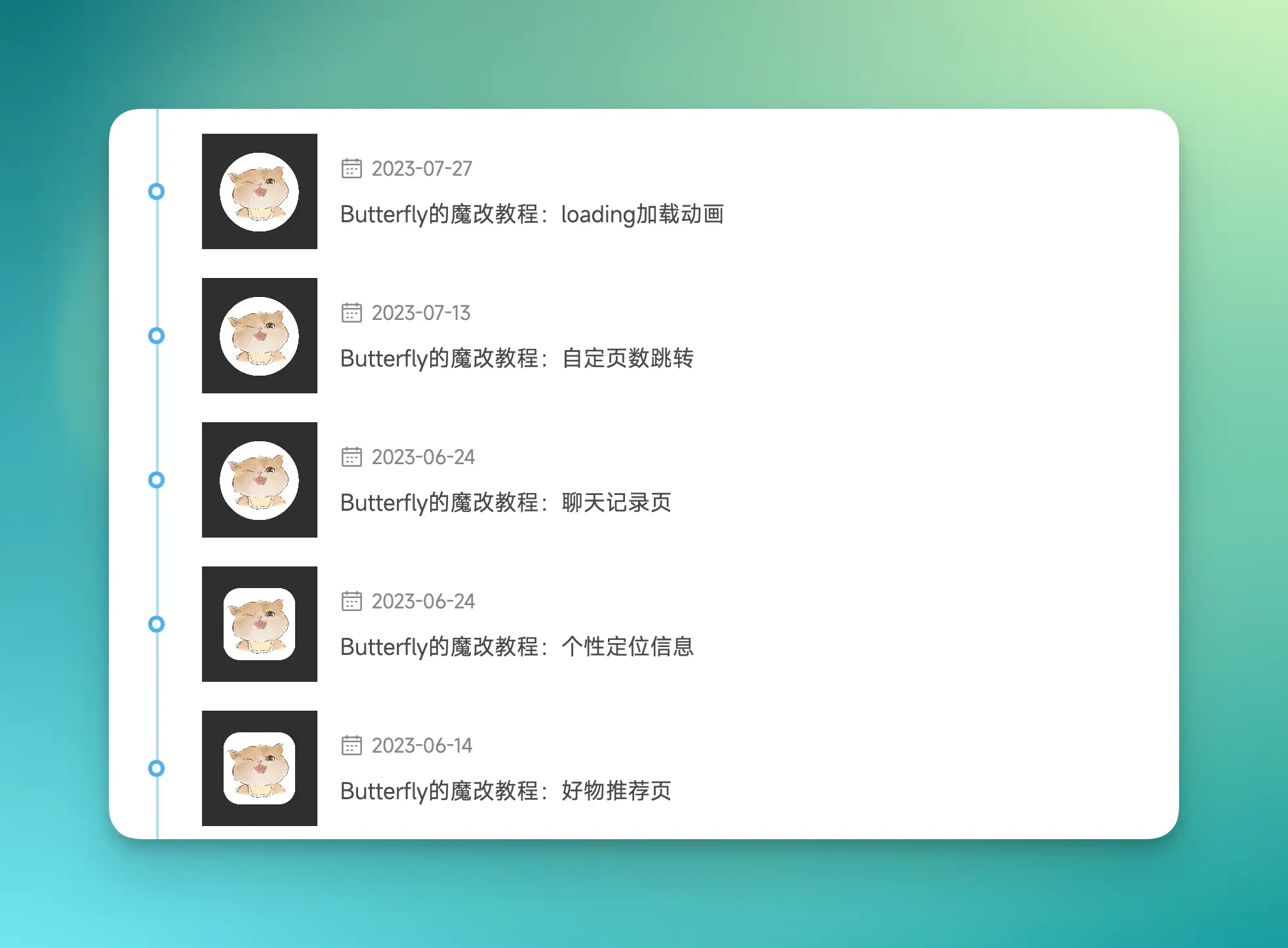1288x948 pixels.
Task: Click calendar icon beside 2023-07-27
Action: coord(352,168)
